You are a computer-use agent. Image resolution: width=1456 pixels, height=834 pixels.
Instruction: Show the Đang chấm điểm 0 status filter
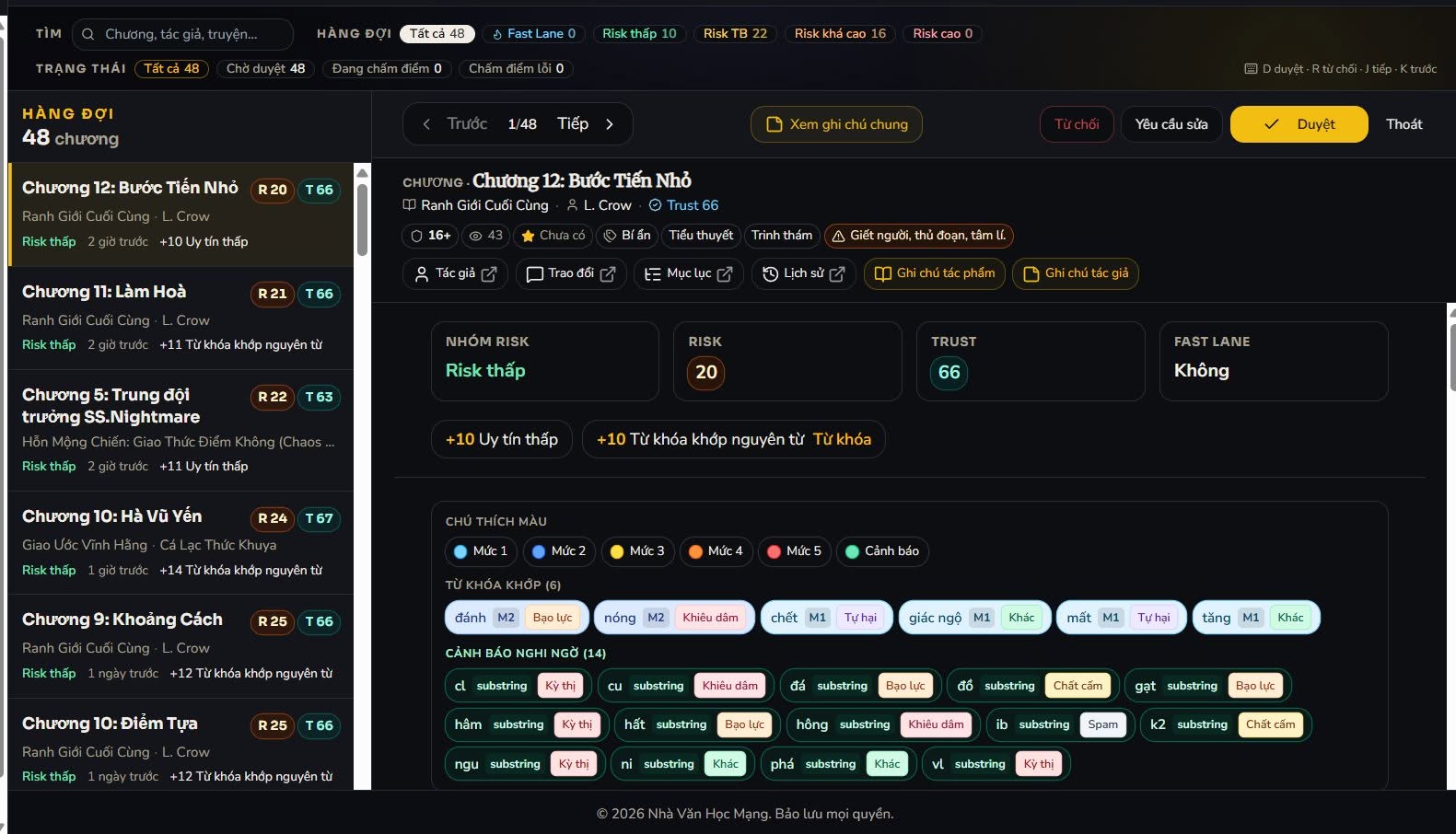click(387, 69)
